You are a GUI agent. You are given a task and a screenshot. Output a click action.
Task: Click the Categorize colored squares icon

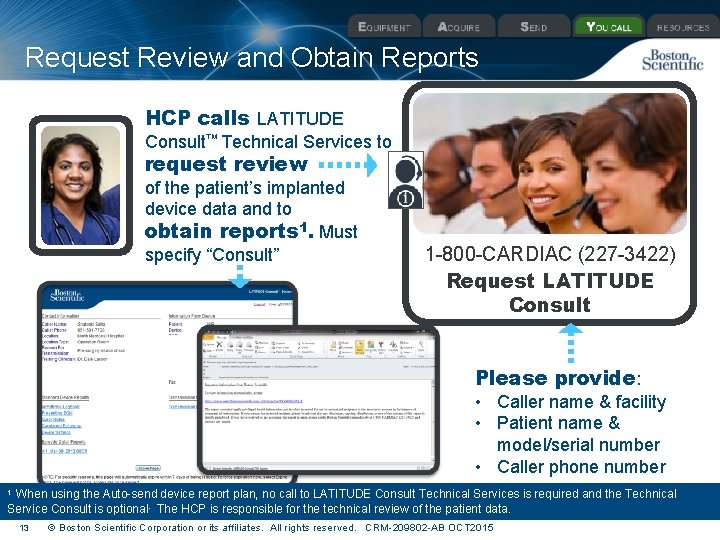click(x=370, y=347)
